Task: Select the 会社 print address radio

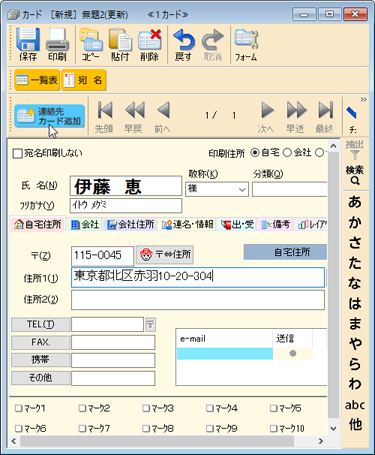Action: tap(287, 153)
